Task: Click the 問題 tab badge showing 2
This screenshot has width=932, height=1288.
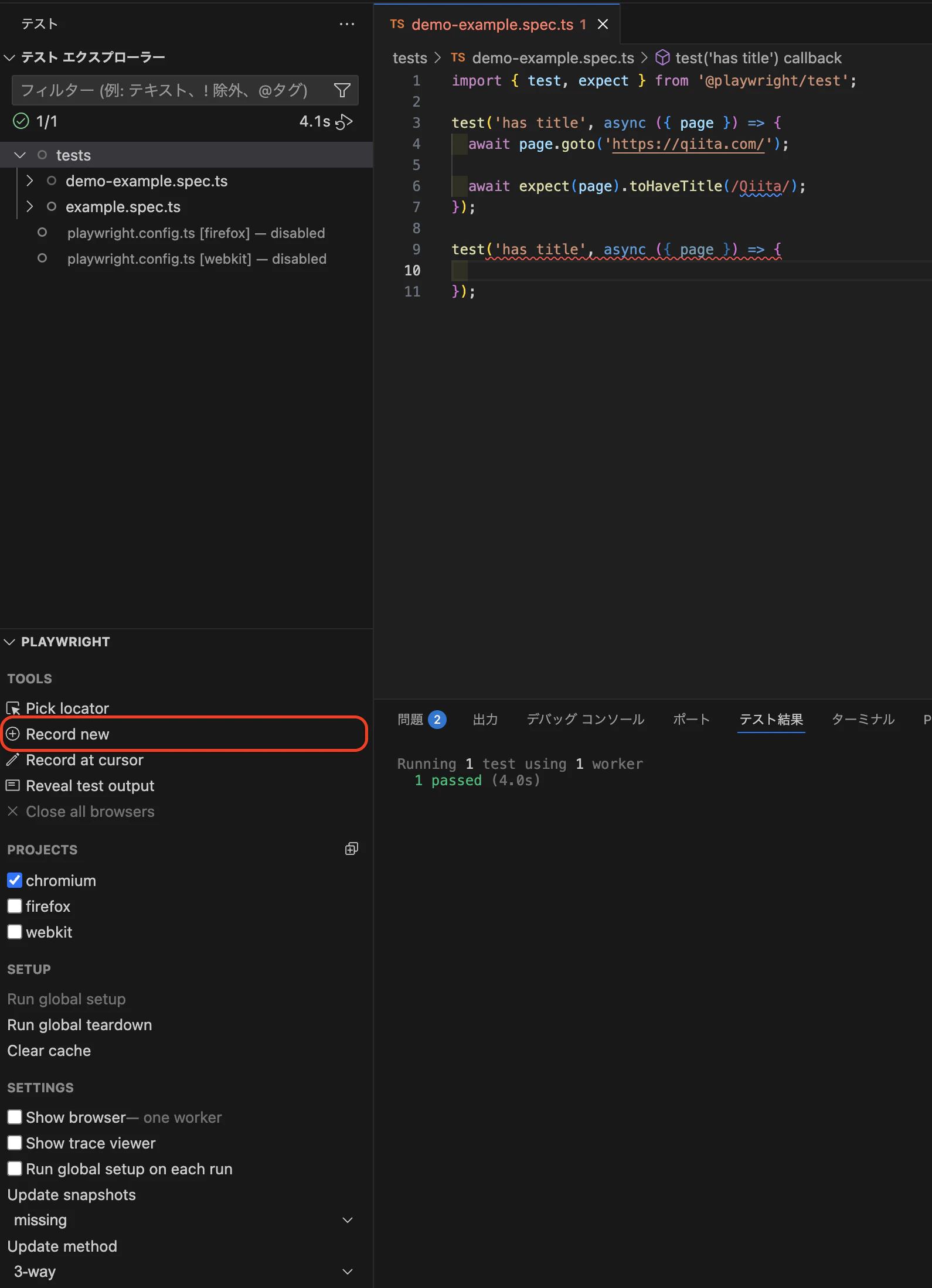Action: coord(437,719)
